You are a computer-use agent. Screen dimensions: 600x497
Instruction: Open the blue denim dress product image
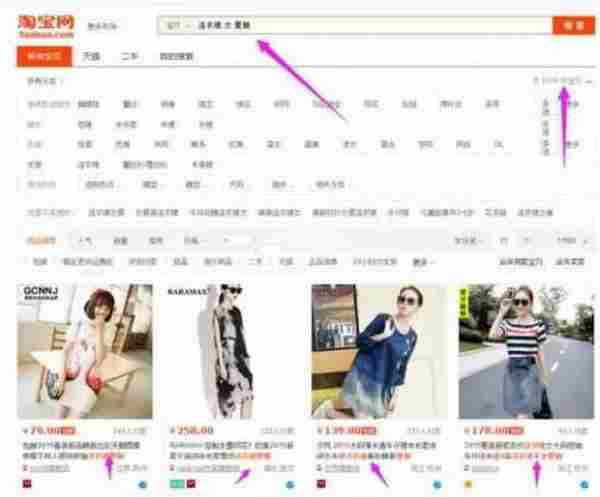pos(378,351)
